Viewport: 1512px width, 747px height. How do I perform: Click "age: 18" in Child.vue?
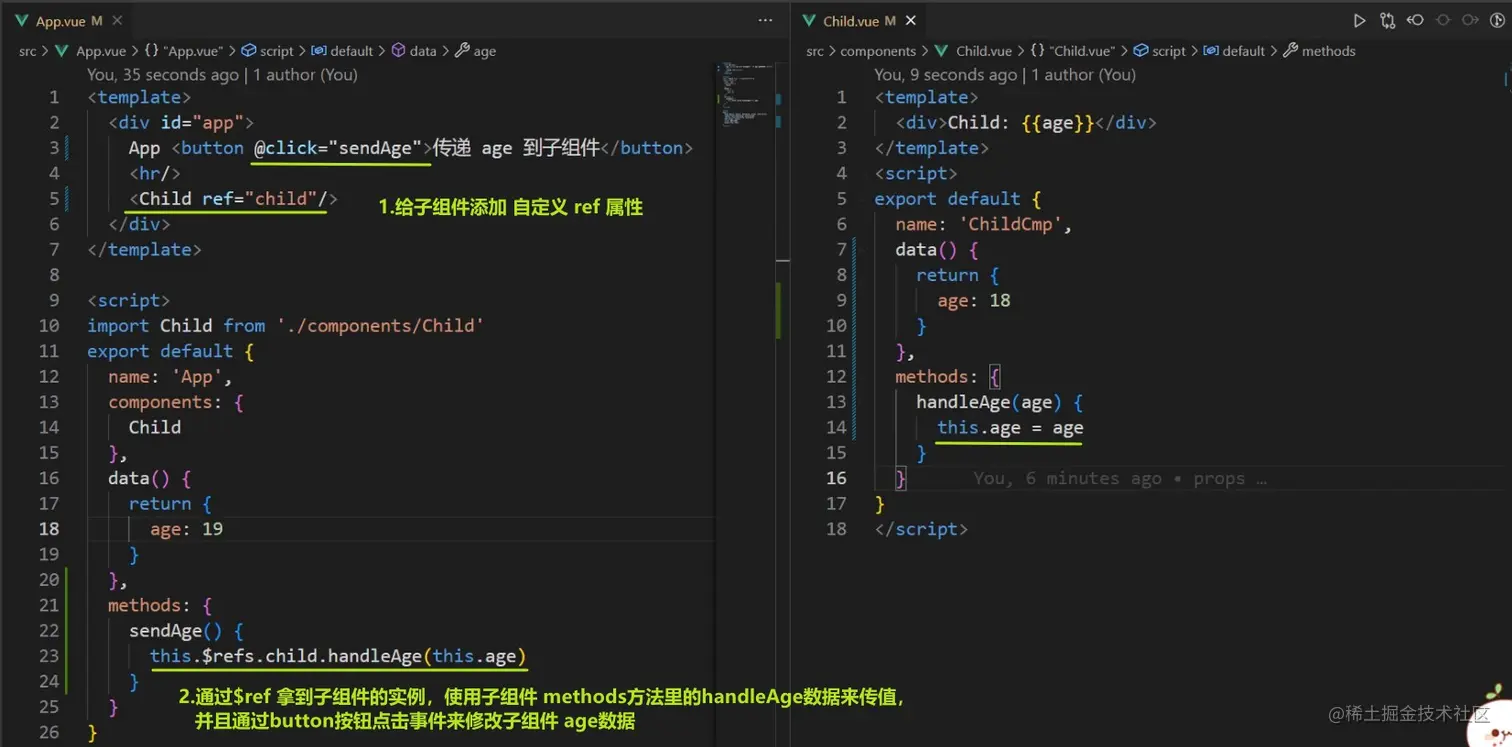(974, 300)
